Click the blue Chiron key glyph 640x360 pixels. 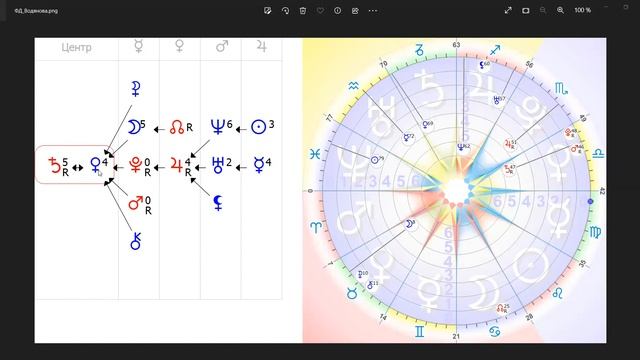(x=136, y=240)
